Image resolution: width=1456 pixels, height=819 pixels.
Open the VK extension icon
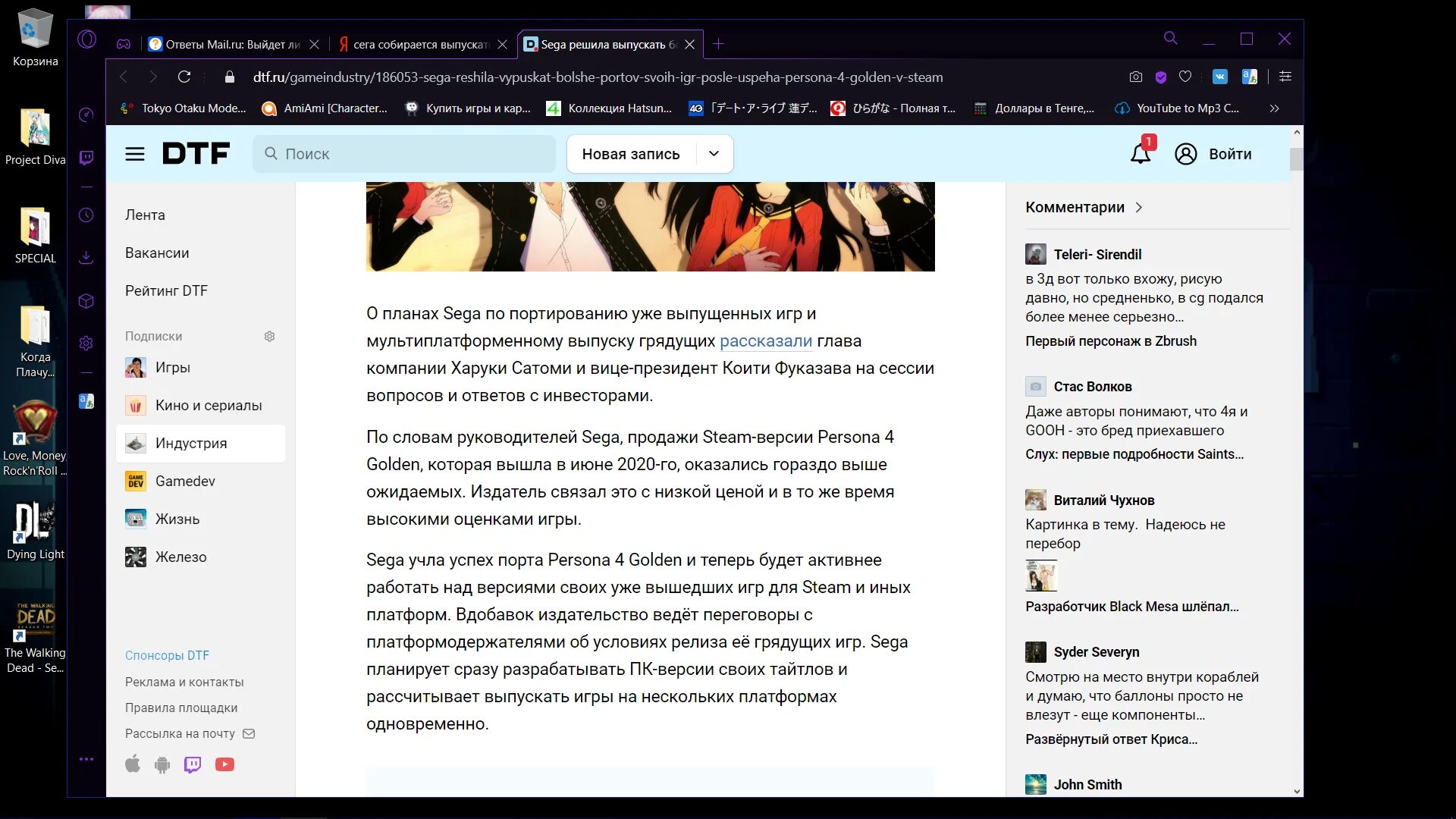[1220, 77]
